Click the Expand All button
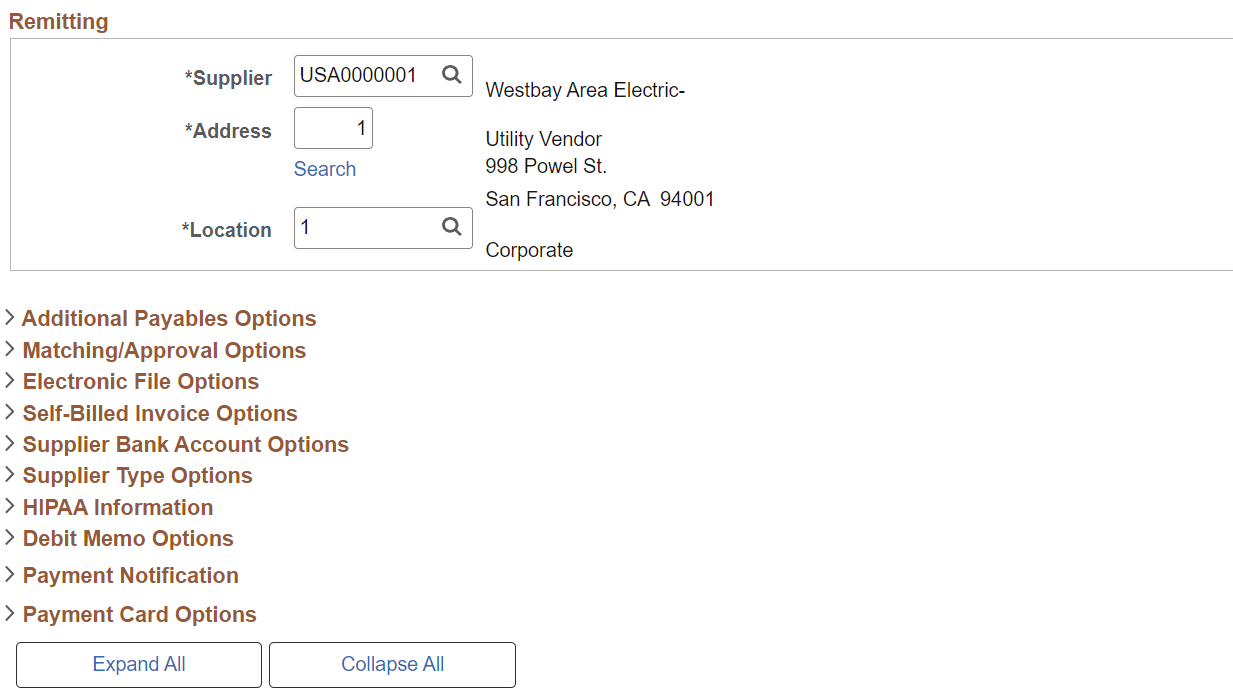 (138, 664)
